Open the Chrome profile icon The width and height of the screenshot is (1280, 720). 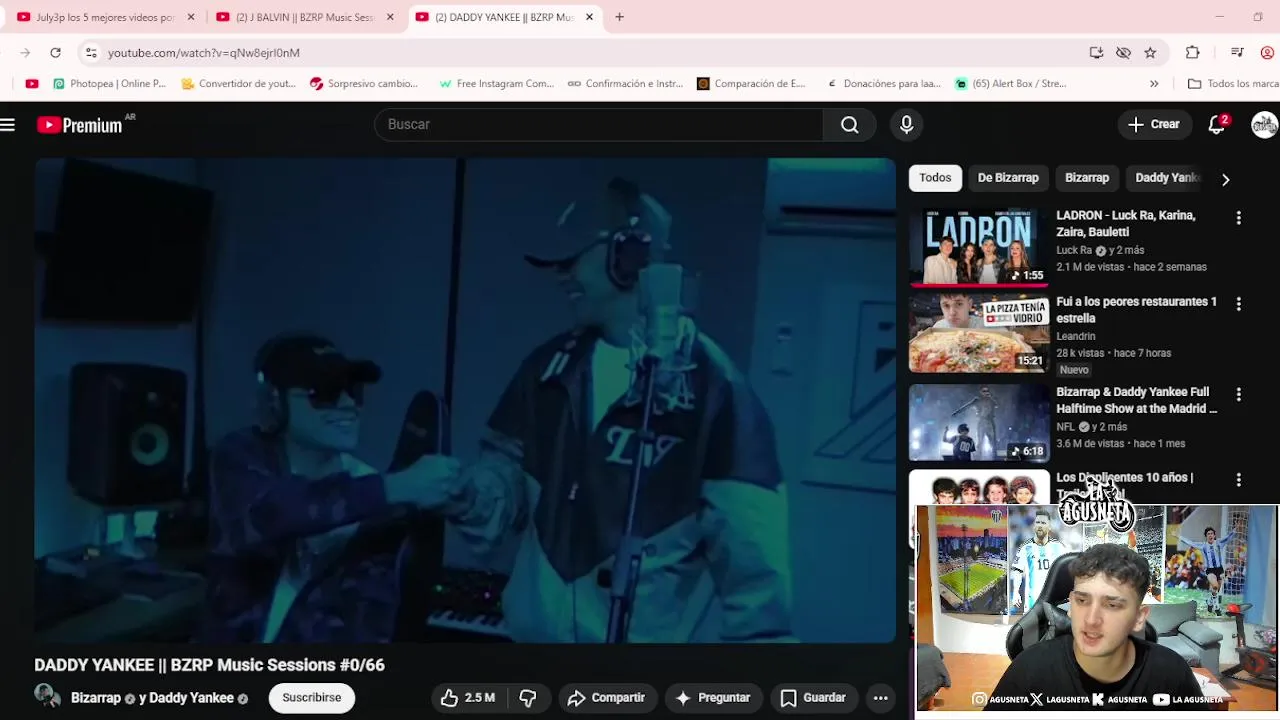[1267, 53]
